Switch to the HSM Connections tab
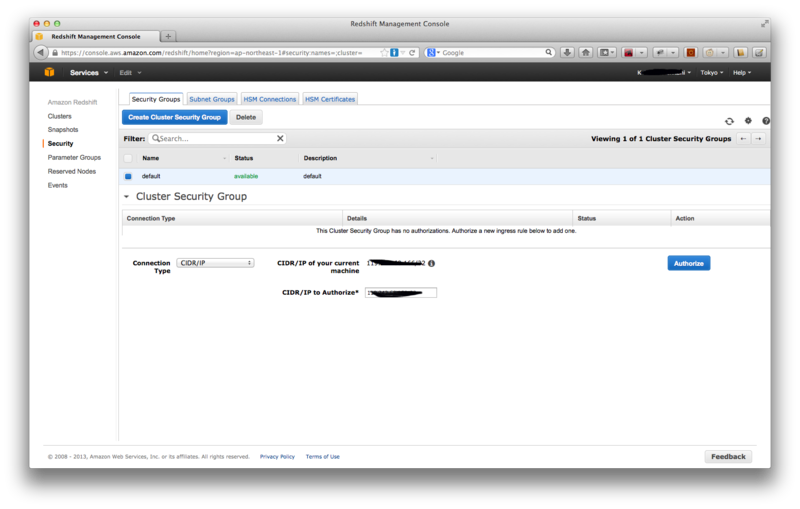The width and height of the screenshot is (800, 509). (269, 99)
